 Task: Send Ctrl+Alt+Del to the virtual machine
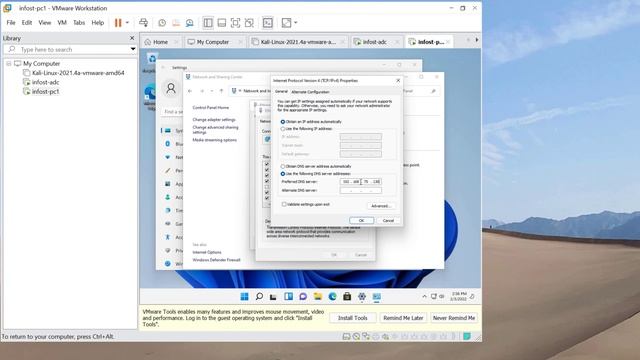(143, 23)
